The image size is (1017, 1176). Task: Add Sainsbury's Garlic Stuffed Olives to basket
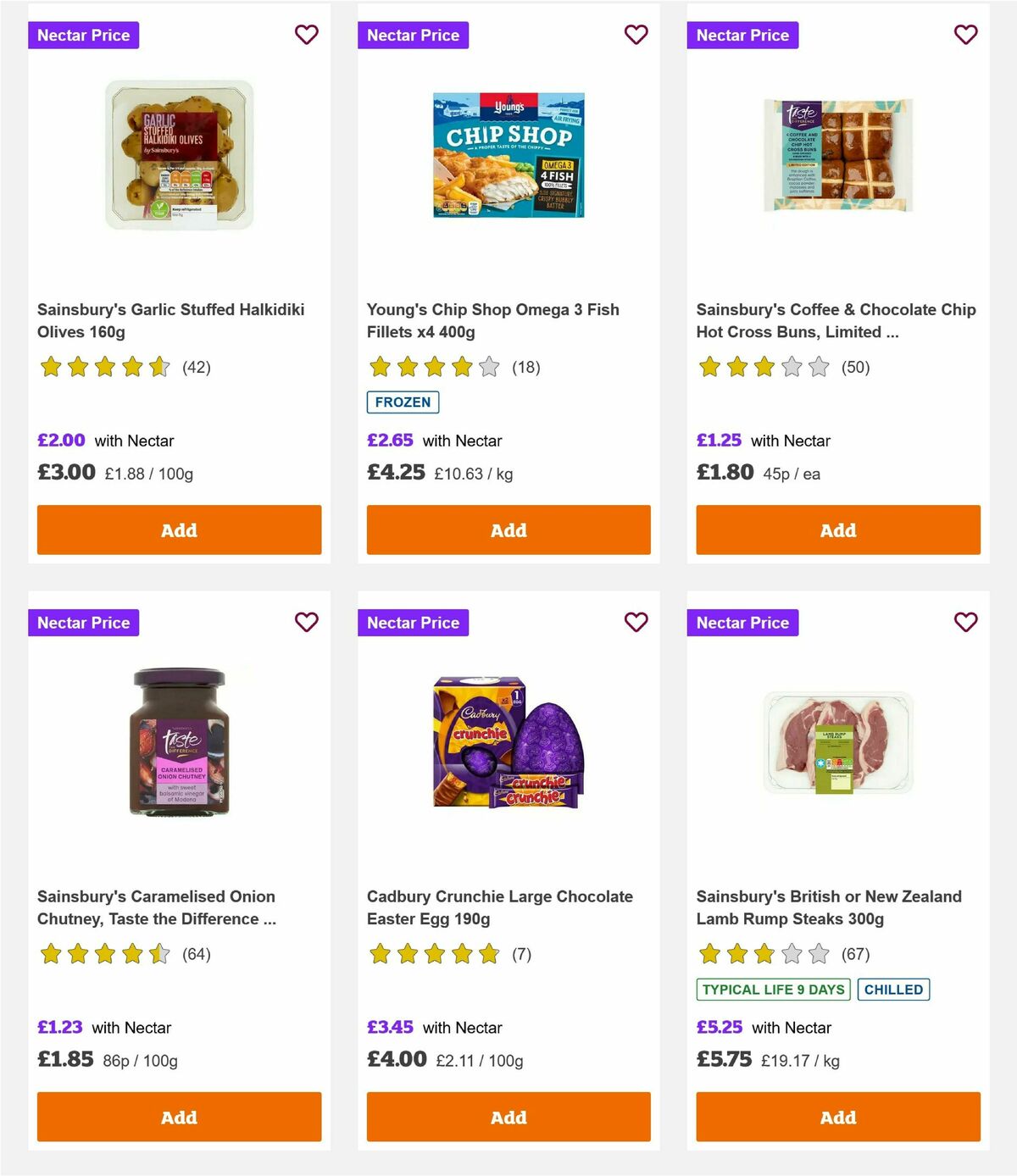pos(178,530)
